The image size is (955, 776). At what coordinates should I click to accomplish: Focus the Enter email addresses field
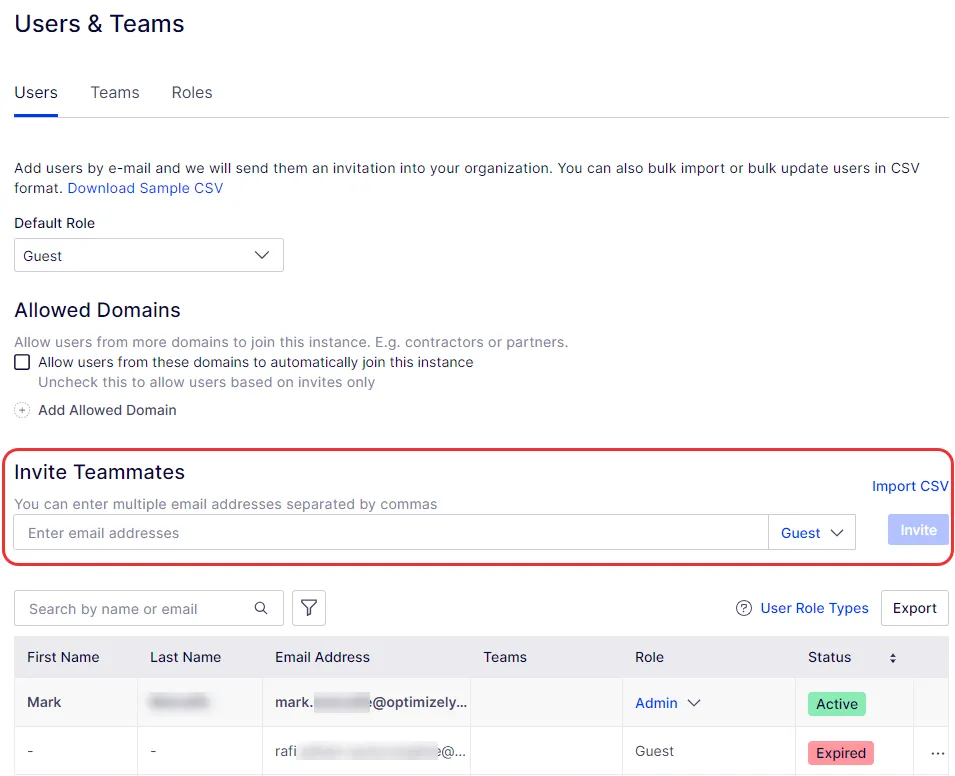tap(391, 532)
